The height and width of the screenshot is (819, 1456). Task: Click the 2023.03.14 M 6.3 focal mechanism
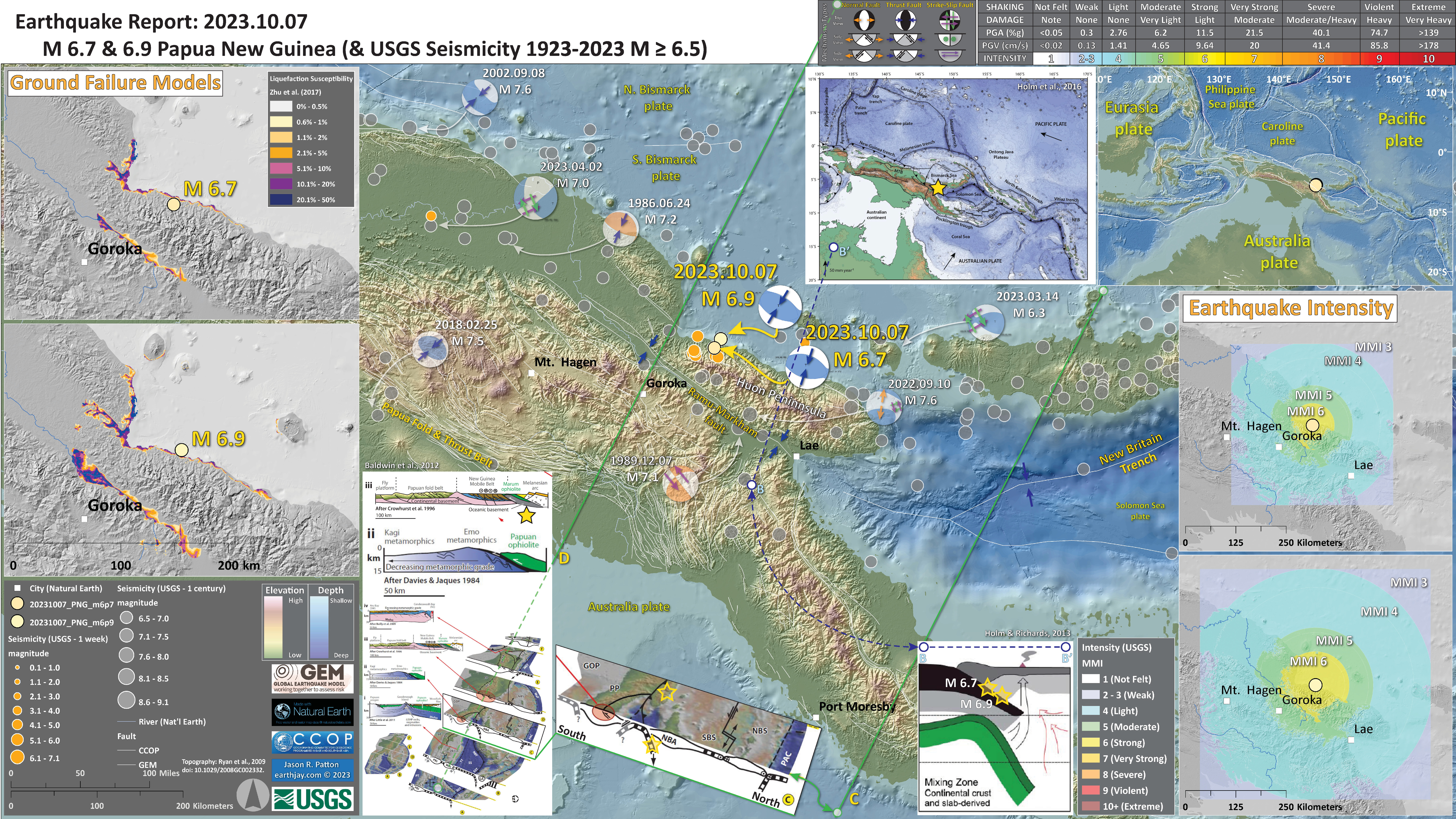(x=986, y=323)
